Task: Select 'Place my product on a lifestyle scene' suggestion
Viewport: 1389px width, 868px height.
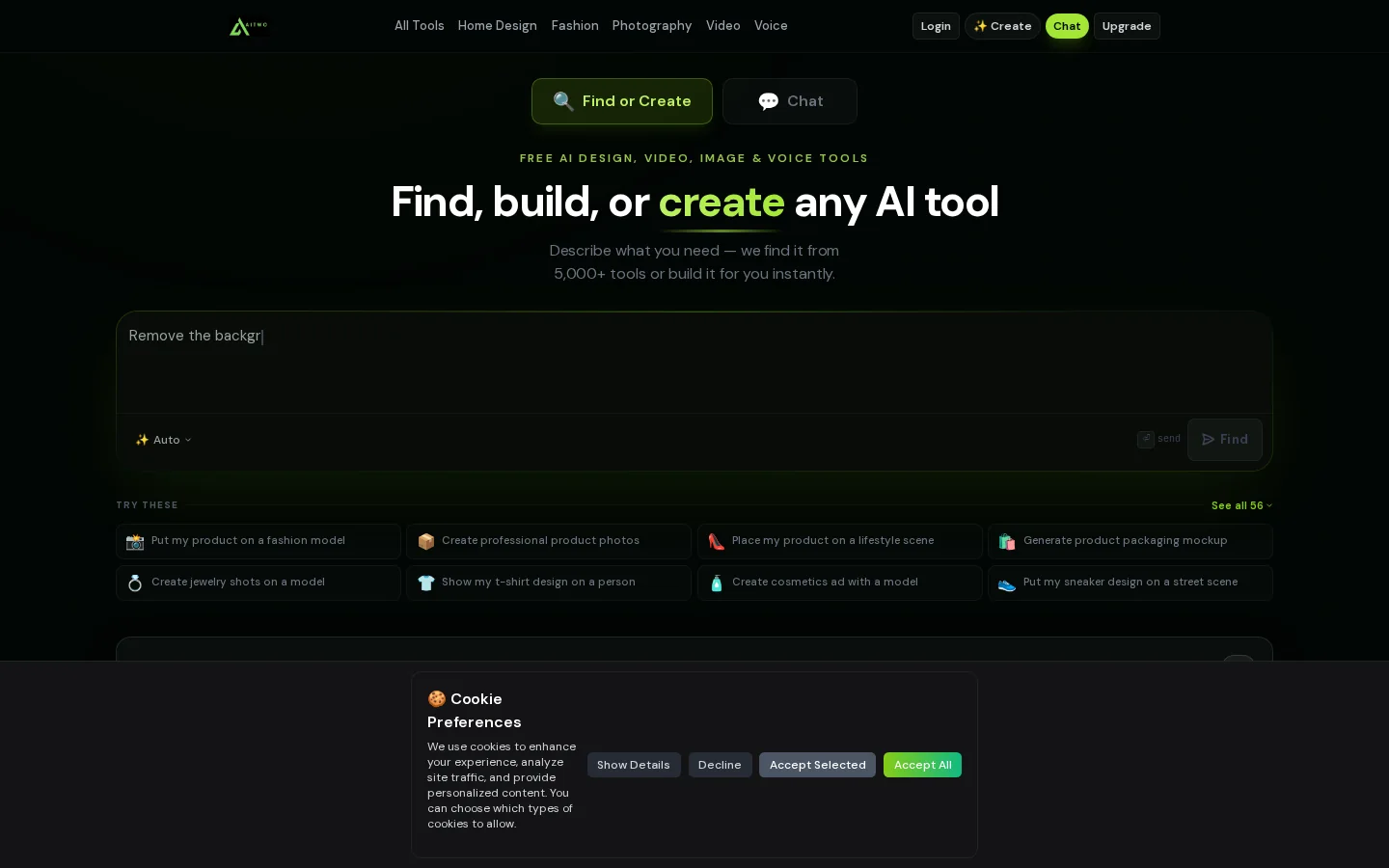Action: pyautogui.click(x=840, y=541)
